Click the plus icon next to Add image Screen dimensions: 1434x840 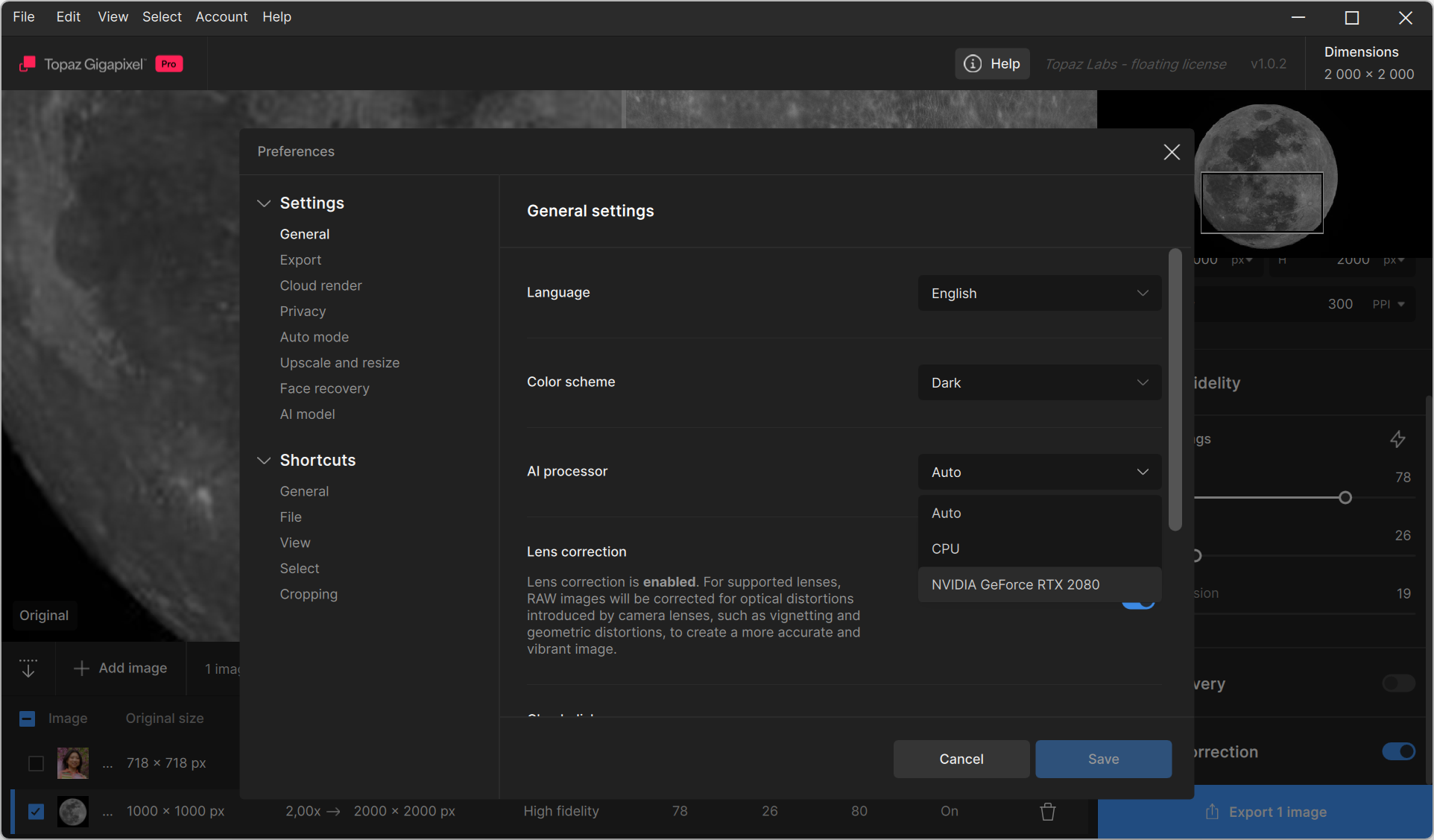click(x=81, y=669)
